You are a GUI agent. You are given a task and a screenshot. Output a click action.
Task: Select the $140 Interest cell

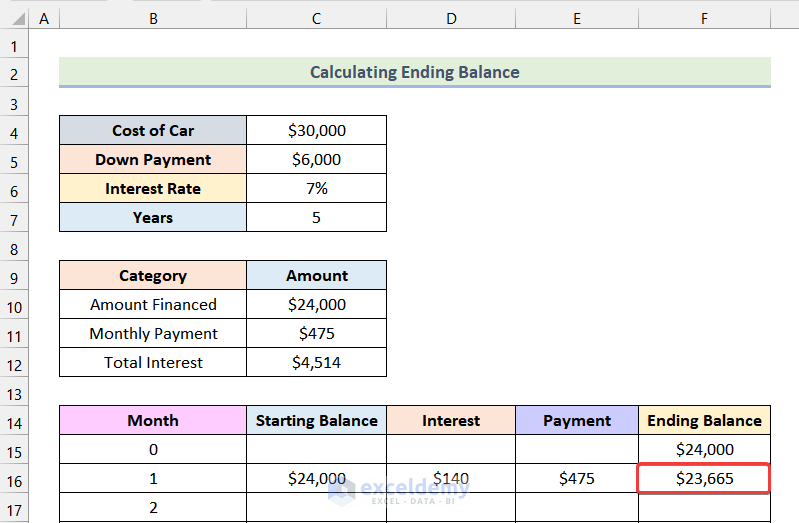point(451,479)
